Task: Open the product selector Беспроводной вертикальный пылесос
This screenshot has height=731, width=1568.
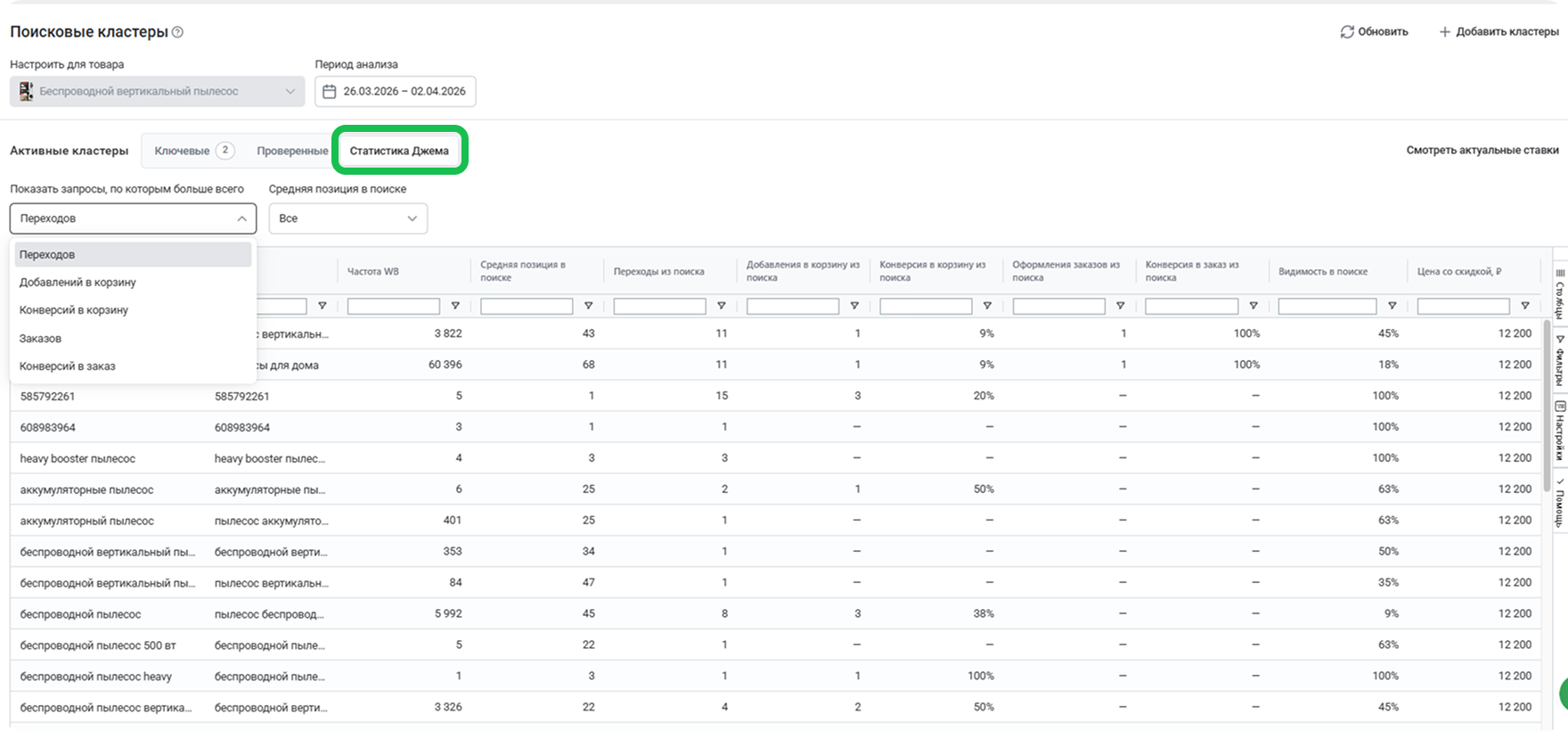Action: (157, 92)
